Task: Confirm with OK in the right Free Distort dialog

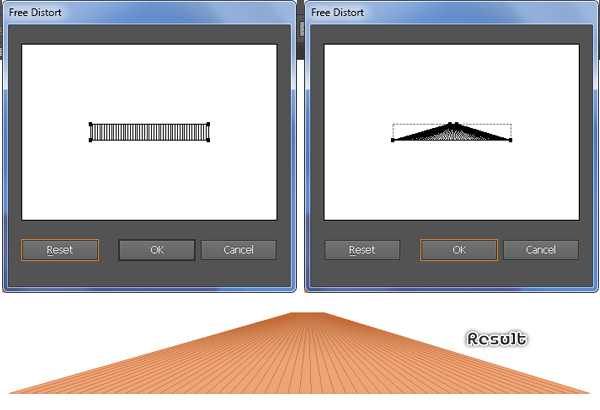Action: [459, 250]
